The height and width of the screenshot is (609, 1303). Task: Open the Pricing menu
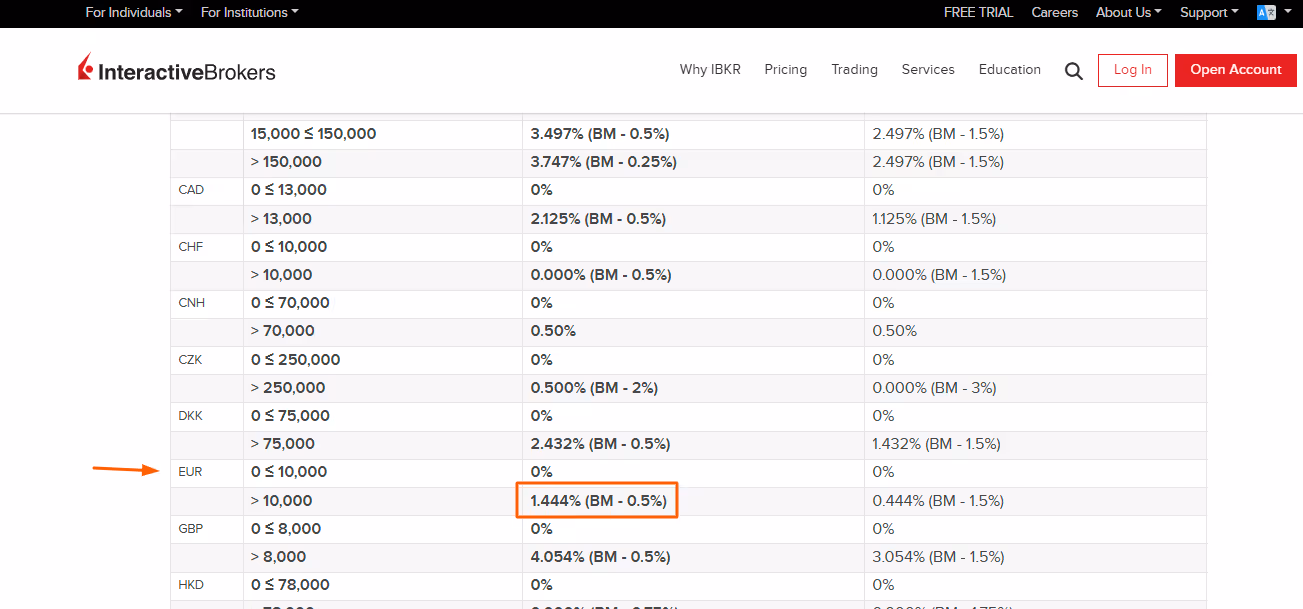click(x=786, y=70)
